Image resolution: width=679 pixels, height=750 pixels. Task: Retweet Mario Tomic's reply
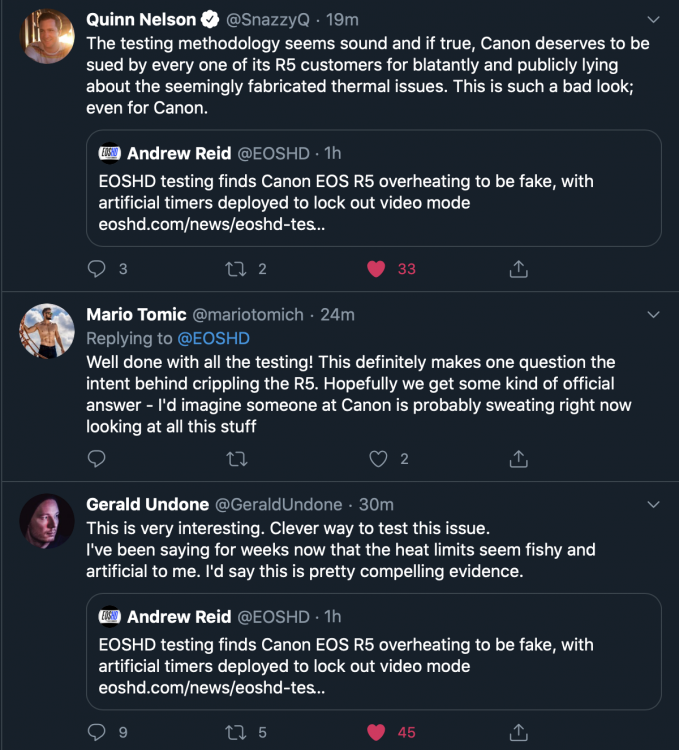coord(237,459)
